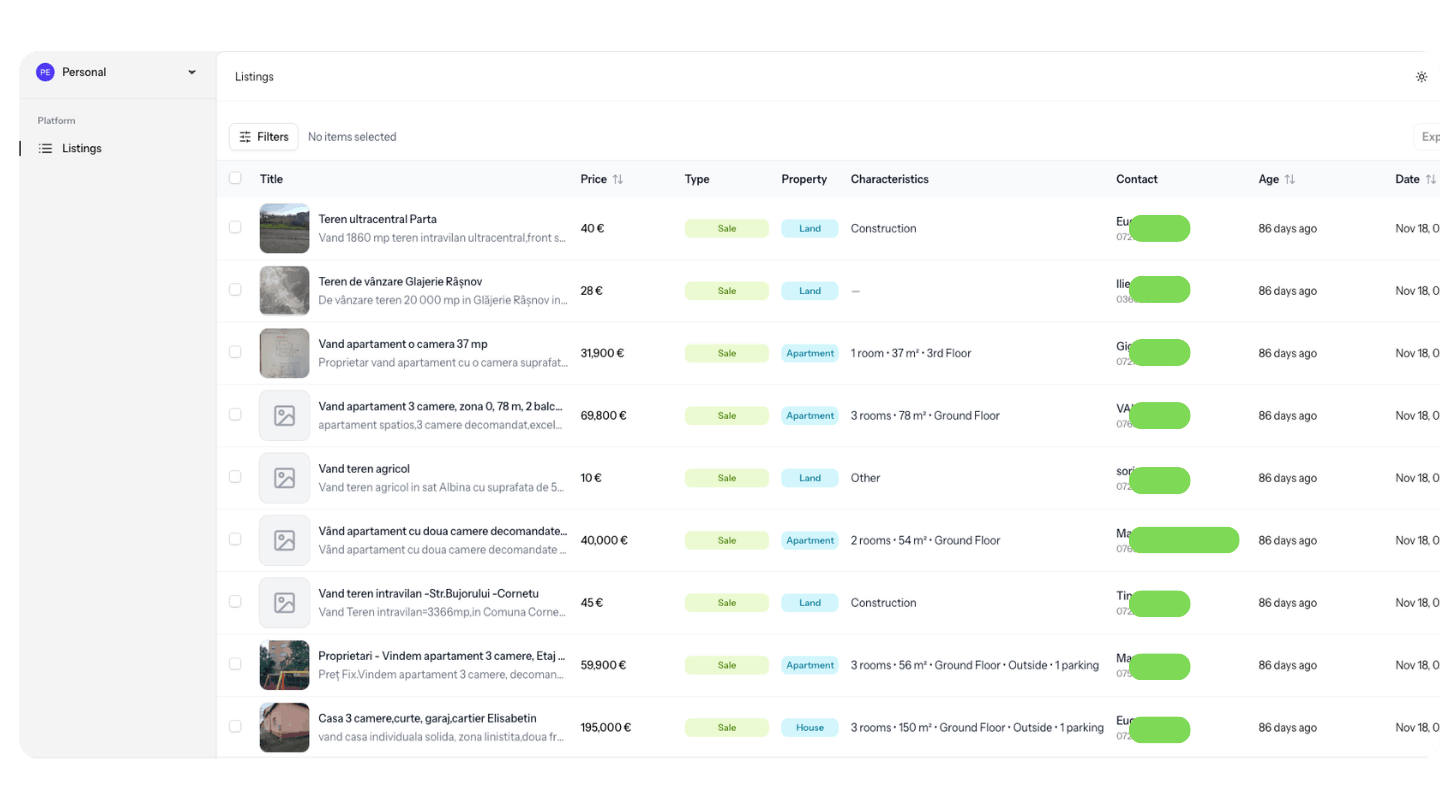
Task: Open the Filters options
Action: [264, 137]
